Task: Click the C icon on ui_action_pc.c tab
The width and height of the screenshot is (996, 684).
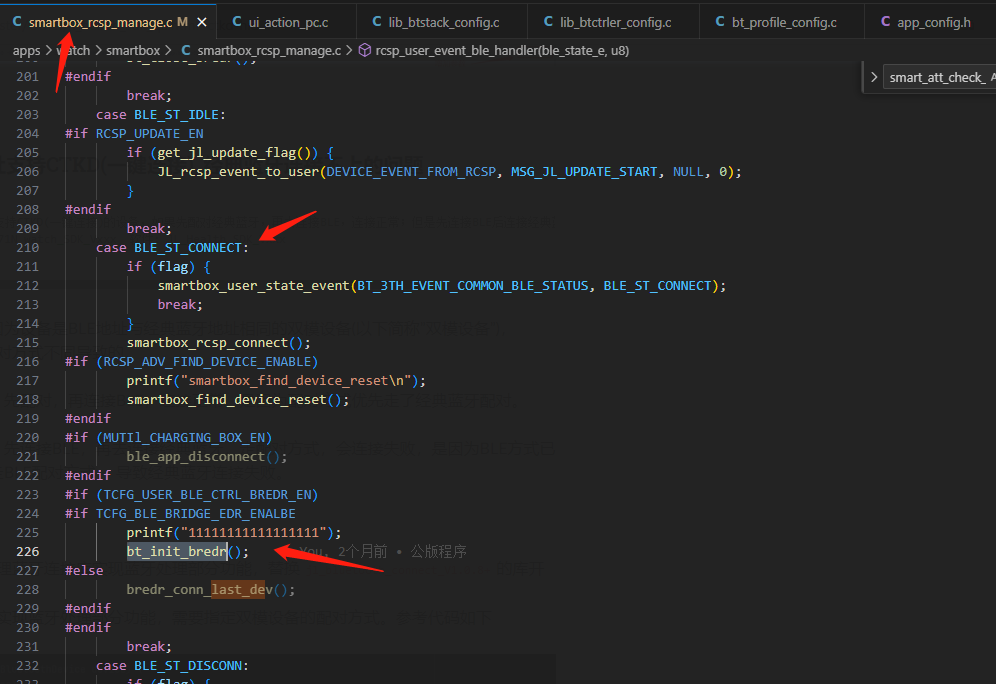Action: coord(237,22)
